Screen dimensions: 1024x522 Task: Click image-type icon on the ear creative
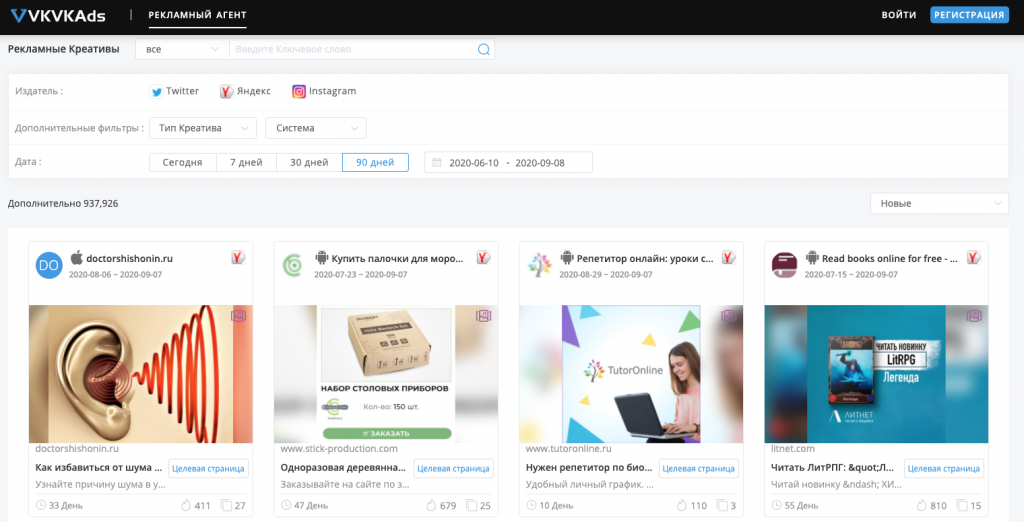(238, 316)
